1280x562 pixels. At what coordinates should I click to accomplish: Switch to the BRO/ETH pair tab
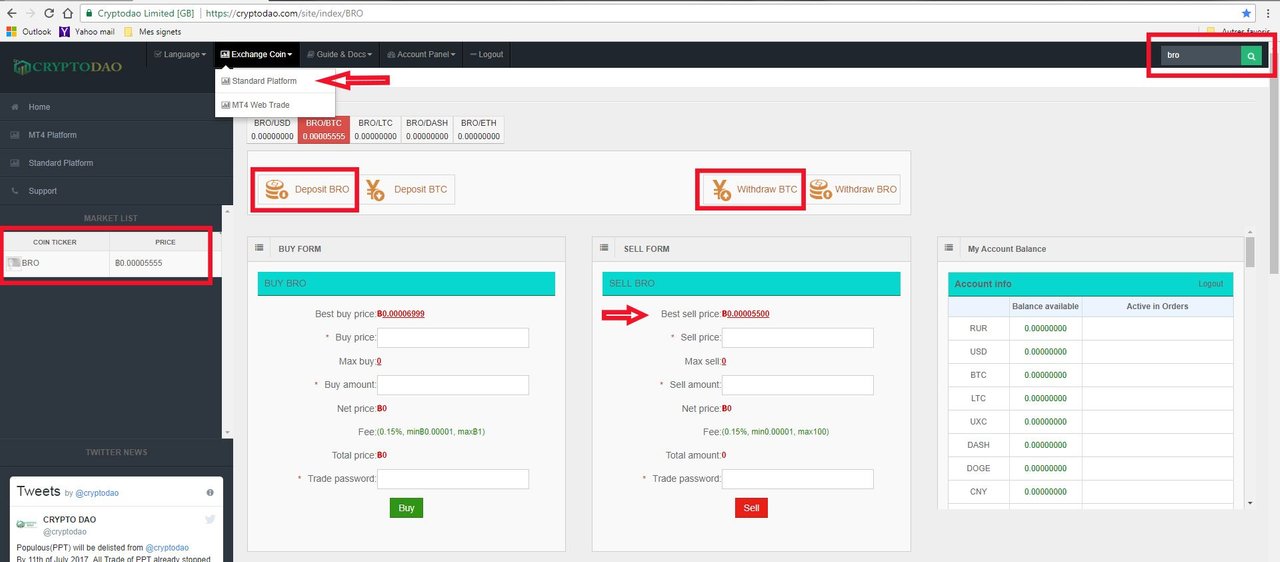pyautogui.click(x=478, y=129)
